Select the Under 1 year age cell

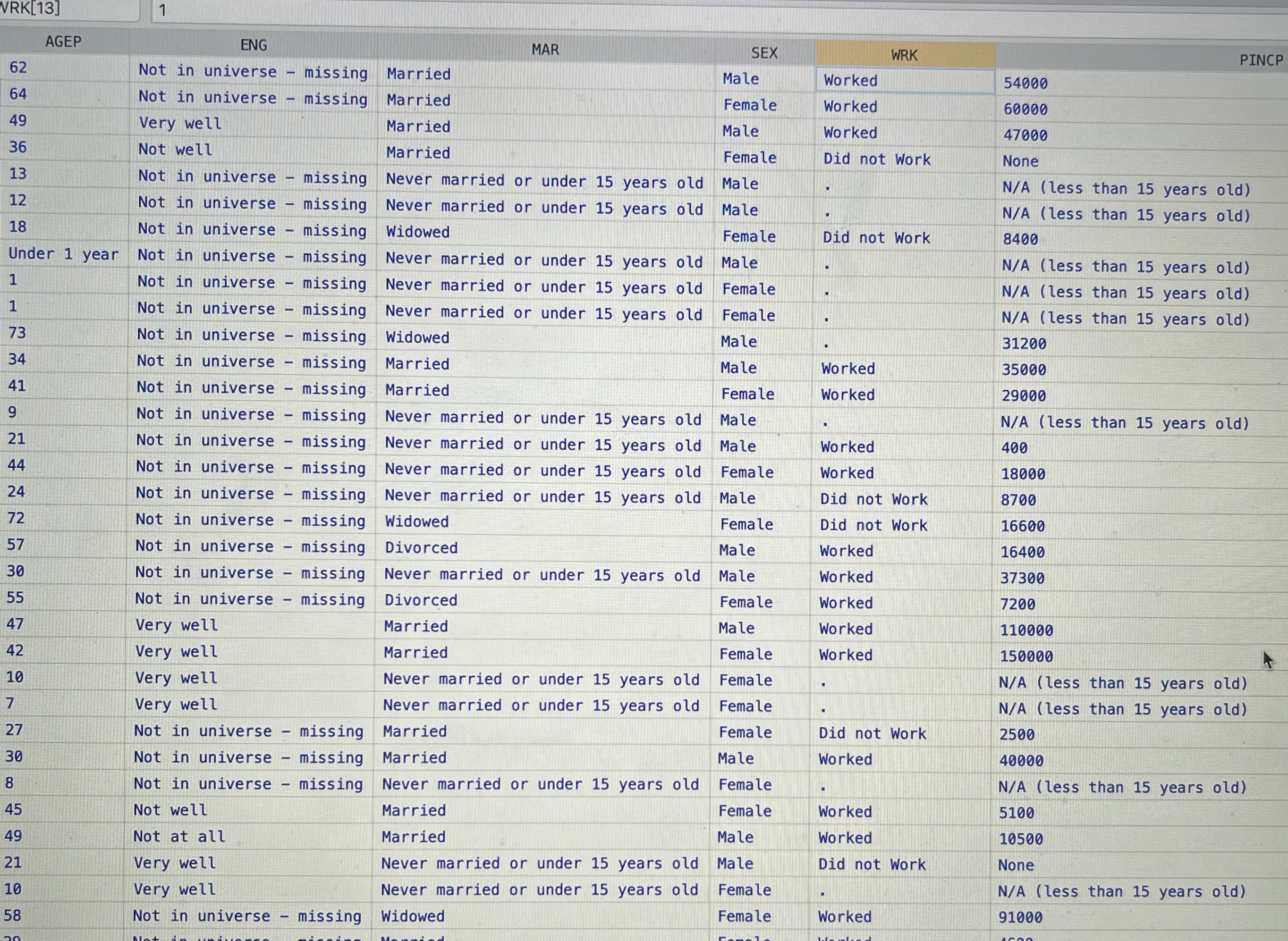click(63, 254)
